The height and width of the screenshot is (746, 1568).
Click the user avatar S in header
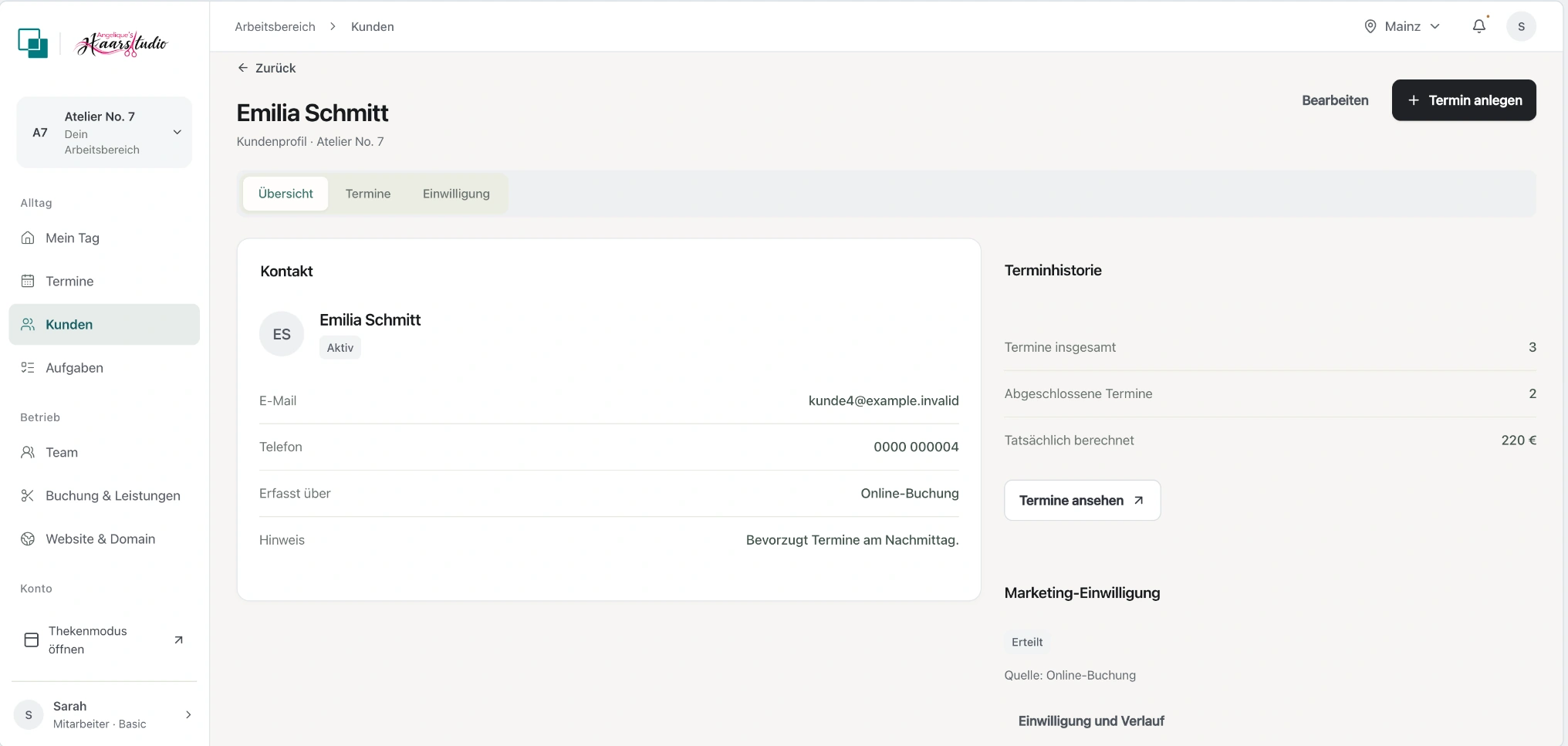[1521, 26]
